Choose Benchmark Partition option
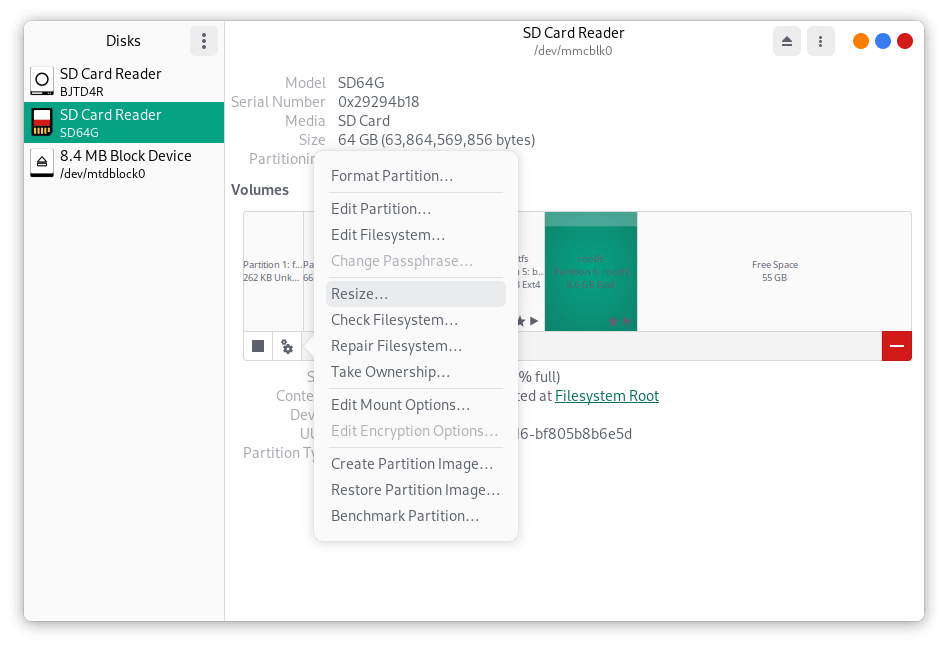The height and width of the screenshot is (648, 948). click(x=405, y=516)
